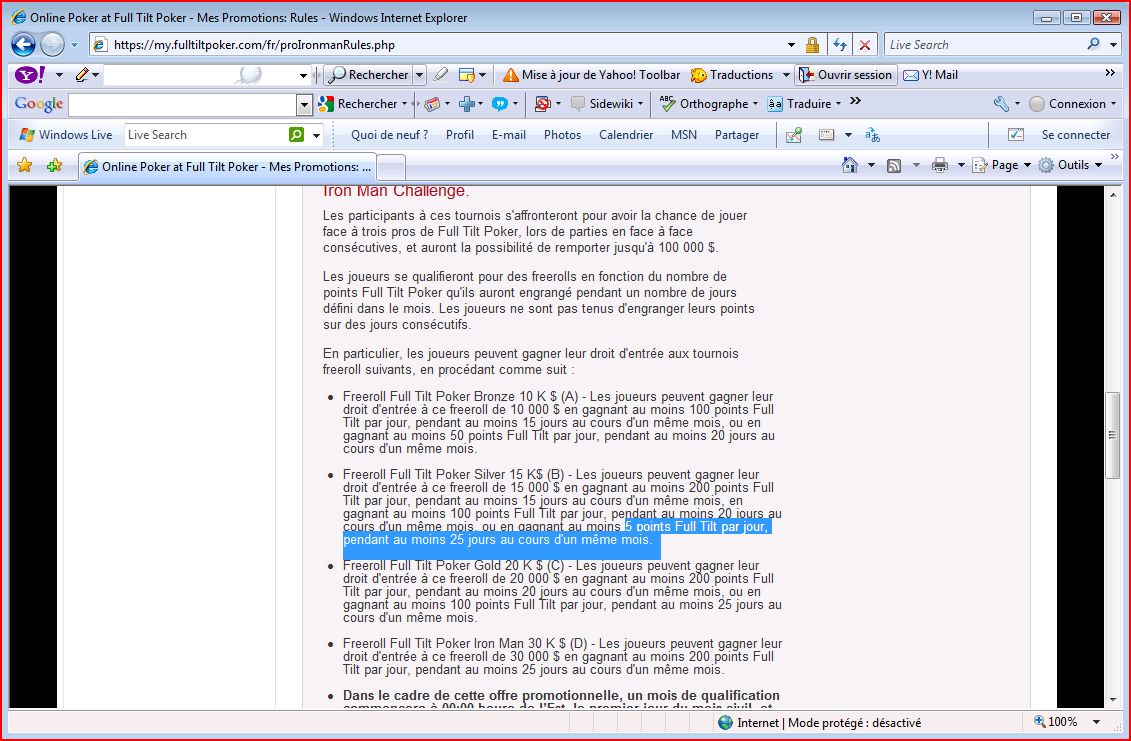Click the Google blue speech bubble icon
This screenshot has width=1131, height=741.
click(x=500, y=104)
